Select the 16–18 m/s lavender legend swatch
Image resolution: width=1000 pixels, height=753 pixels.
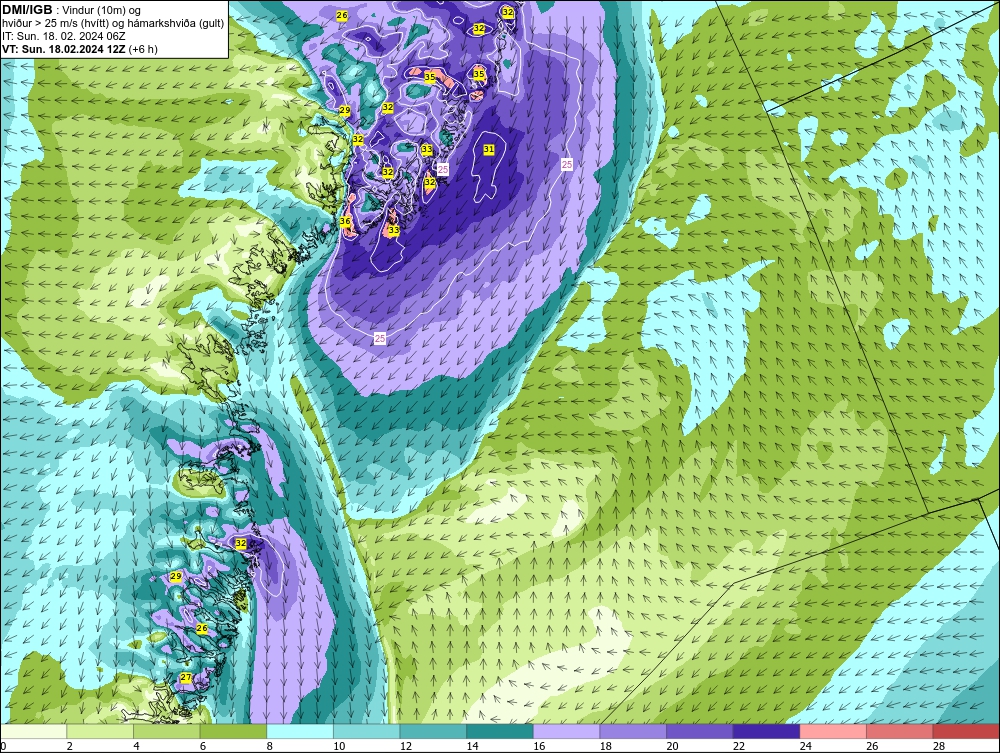pos(566,731)
